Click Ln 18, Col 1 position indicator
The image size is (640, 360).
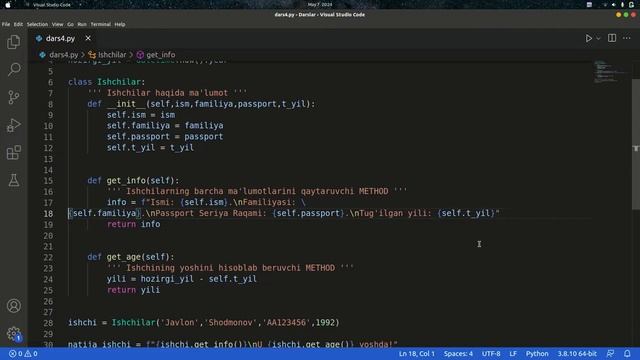tap(417, 354)
